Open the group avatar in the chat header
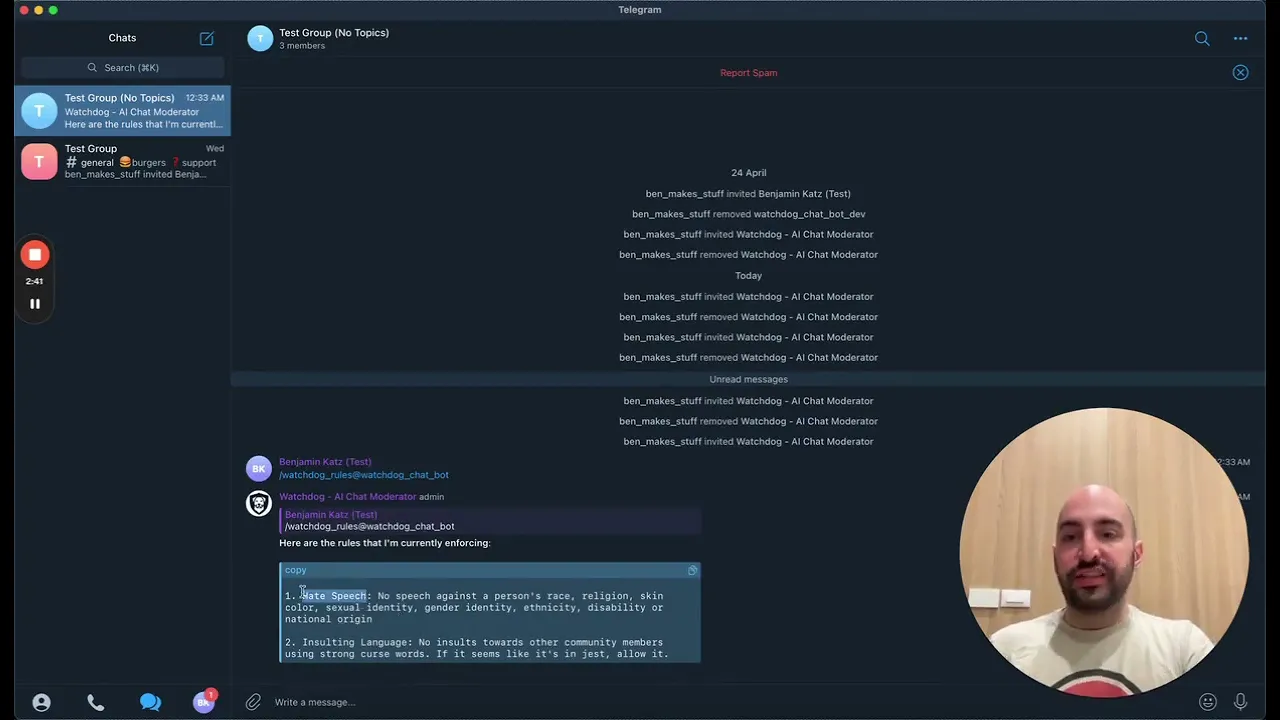This screenshot has height=720, width=1280. point(260,39)
